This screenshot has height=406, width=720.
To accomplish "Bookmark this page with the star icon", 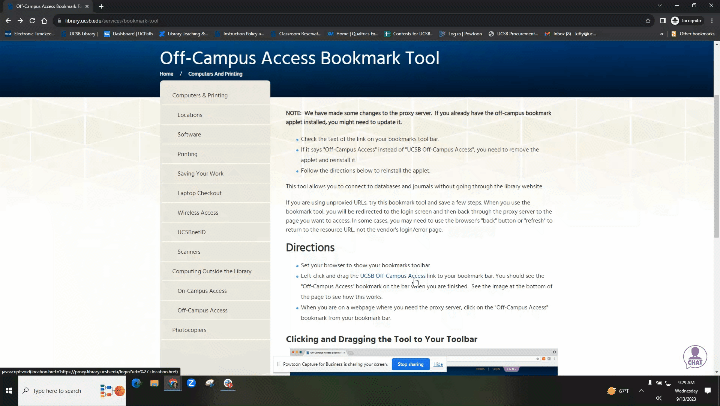I will (x=649, y=20).
